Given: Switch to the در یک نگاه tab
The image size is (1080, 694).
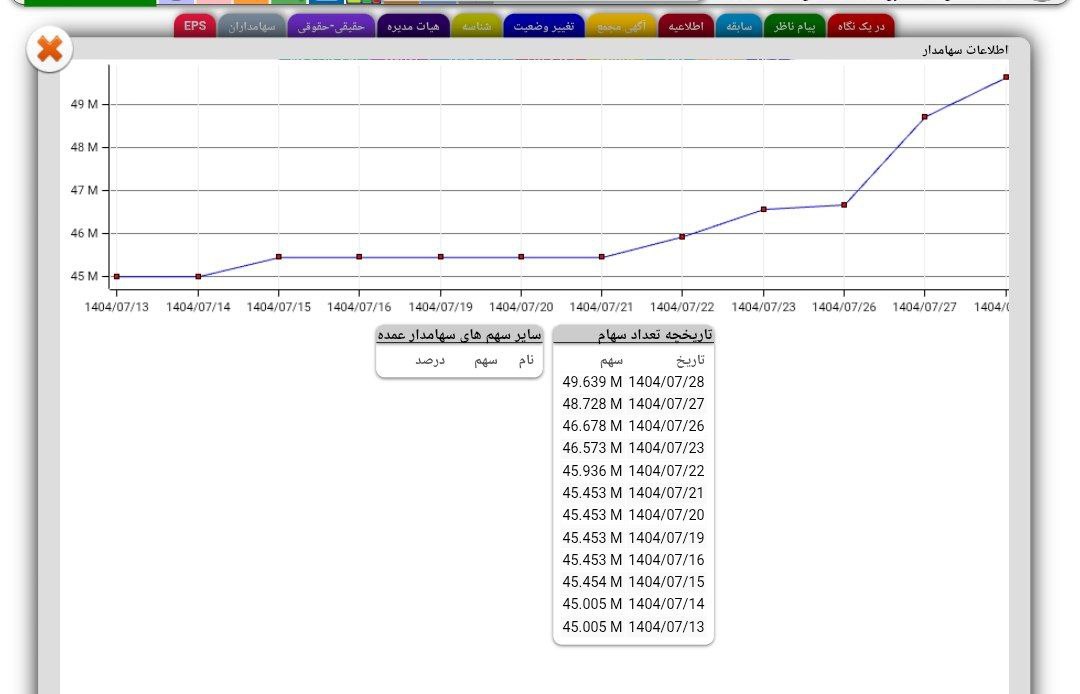Looking at the screenshot, I should pos(860,27).
